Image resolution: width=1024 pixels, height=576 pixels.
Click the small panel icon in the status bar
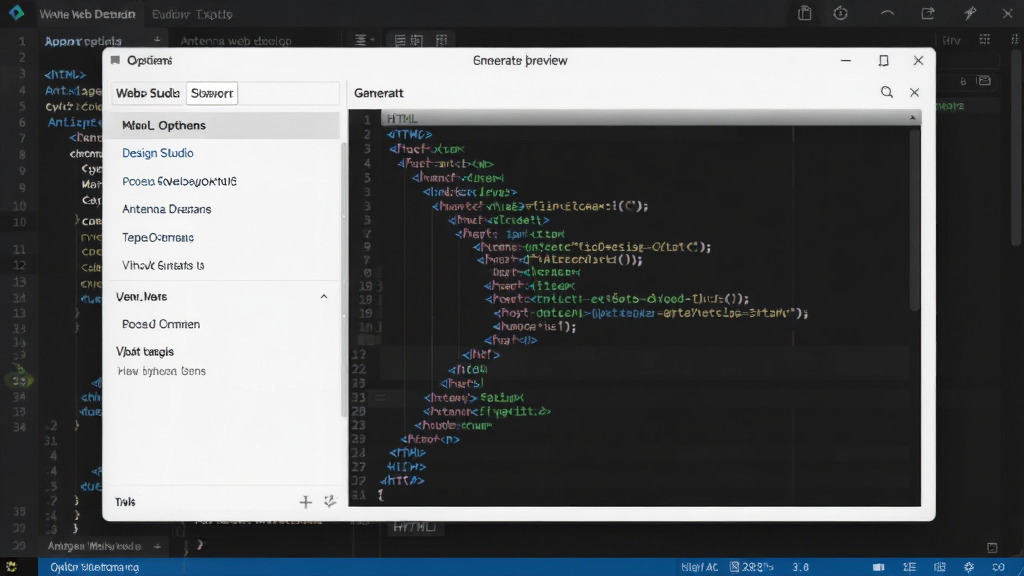coord(878,567)
